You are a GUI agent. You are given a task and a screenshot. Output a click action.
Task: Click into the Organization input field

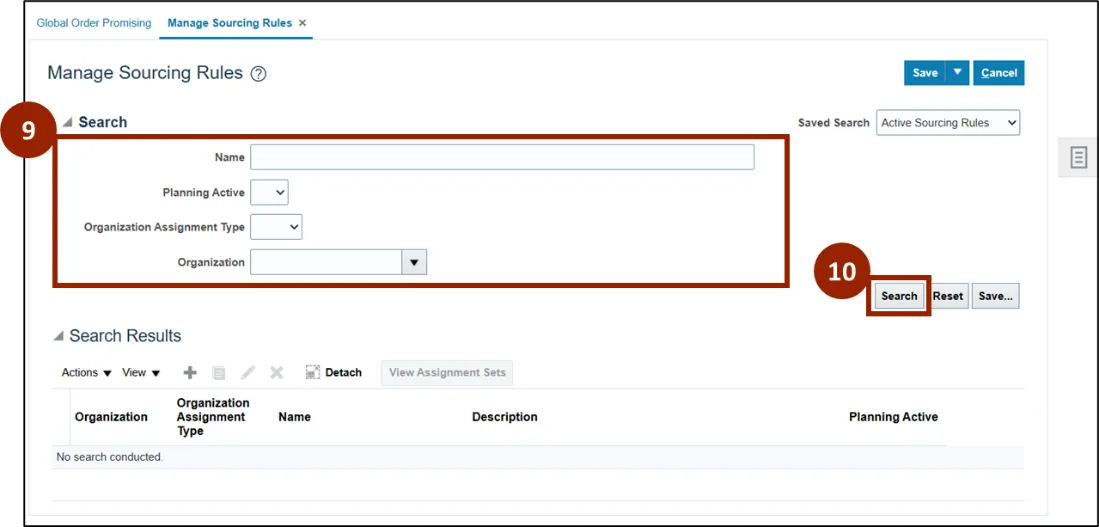point(326,262)
